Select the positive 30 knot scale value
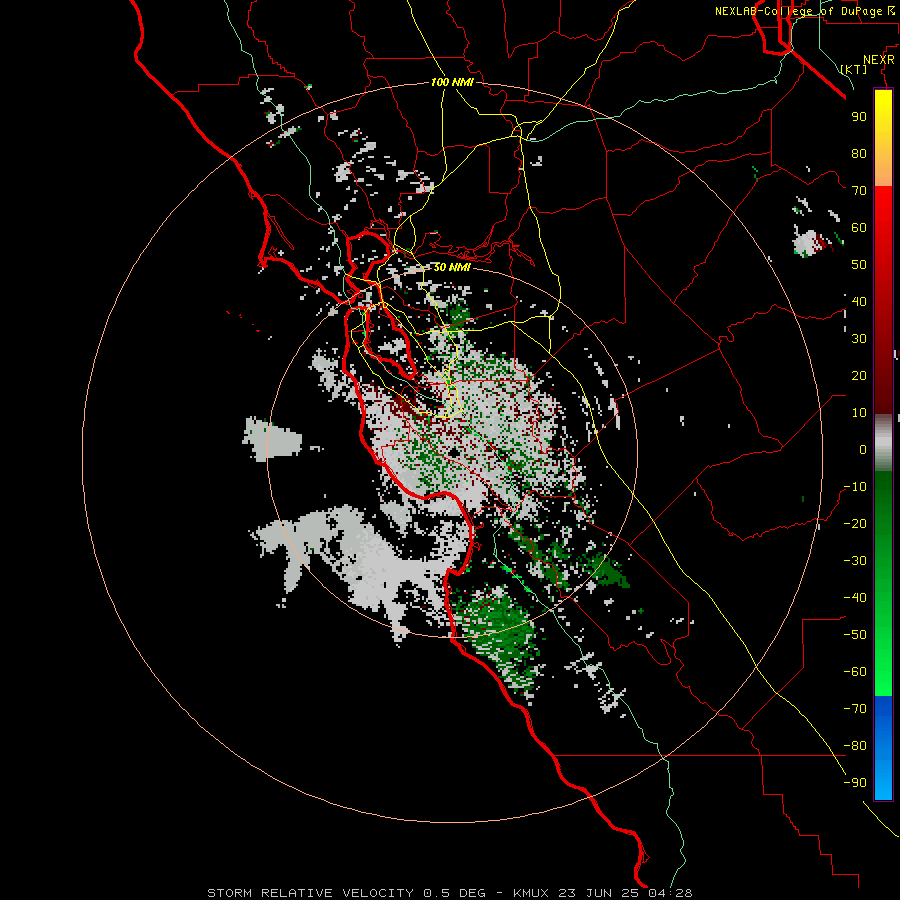Image resolution: width=900 pixels, height=900 pixels. click(859, 339)
